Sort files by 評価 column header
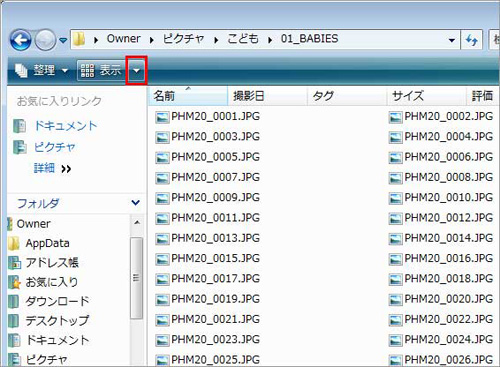This screenshot has width=500, height=367. [483, 96]
